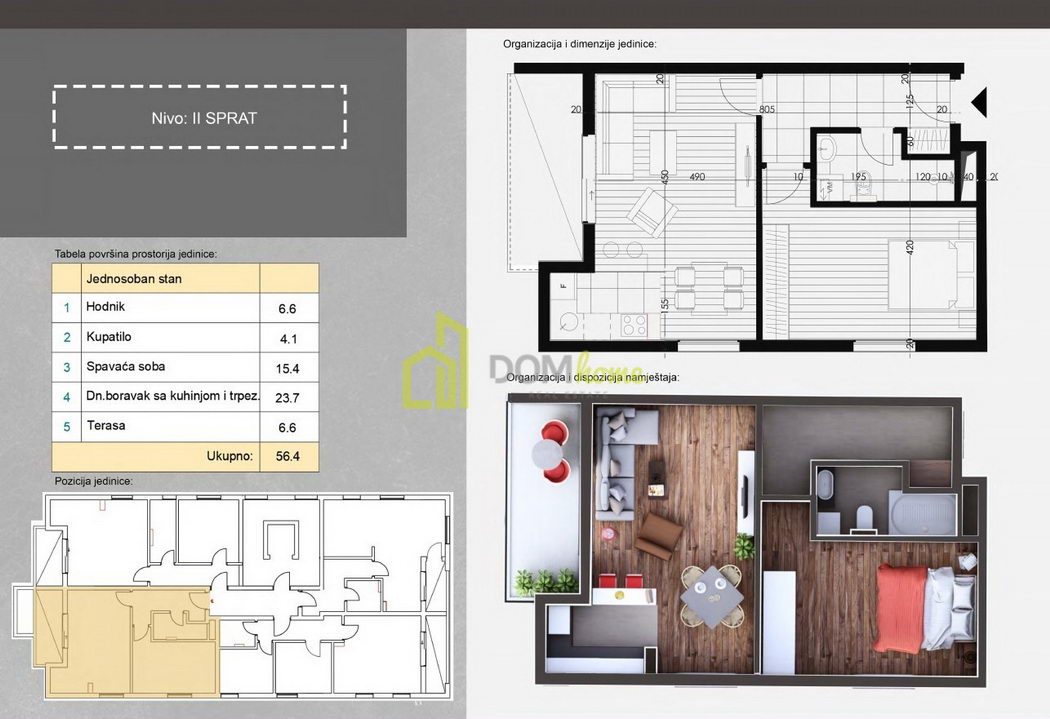Click the DOM home watermark logo
Viewport: 1050px width, 719px height.
(520, 365)
